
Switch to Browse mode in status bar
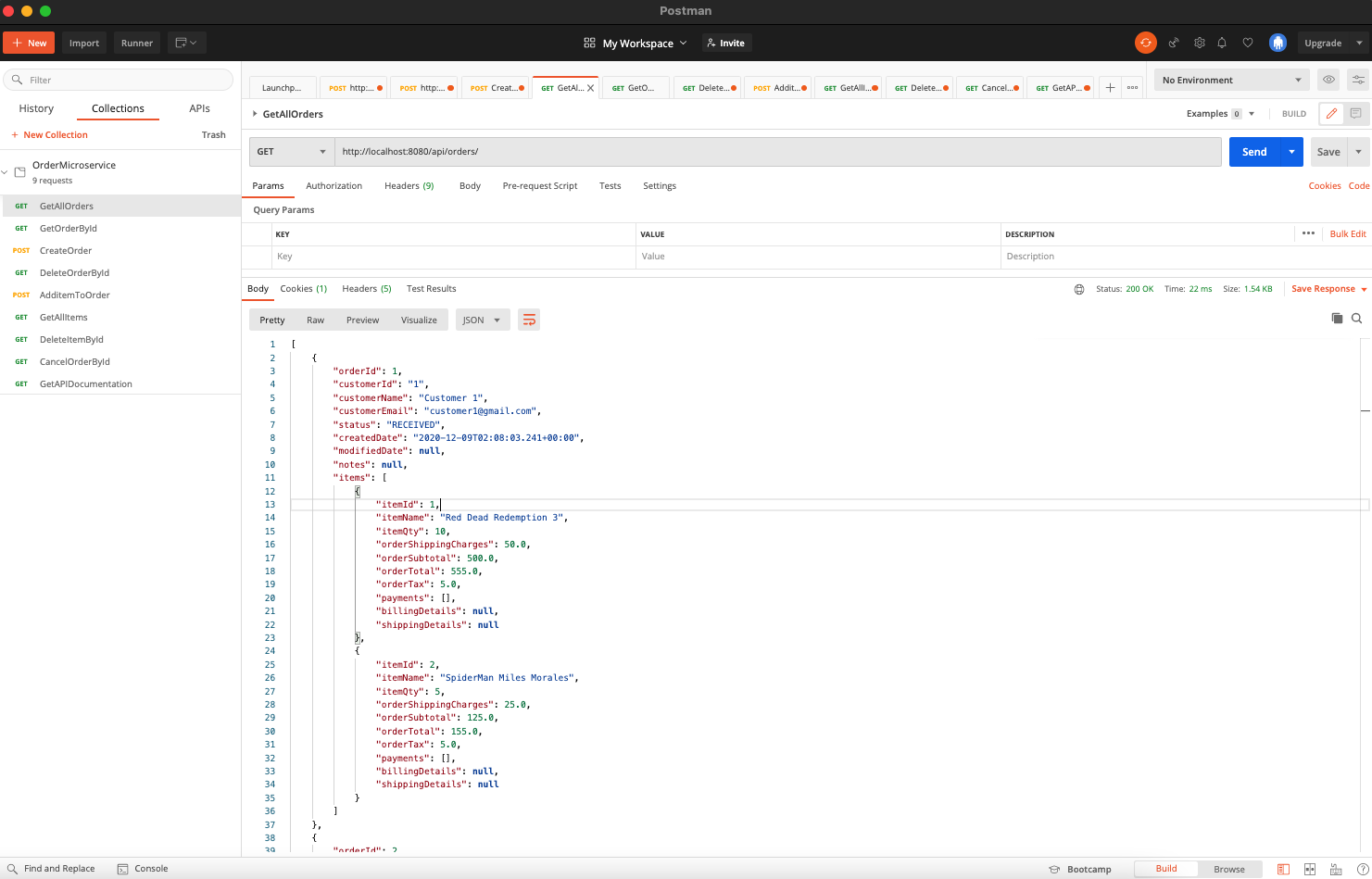[1229, 869]
